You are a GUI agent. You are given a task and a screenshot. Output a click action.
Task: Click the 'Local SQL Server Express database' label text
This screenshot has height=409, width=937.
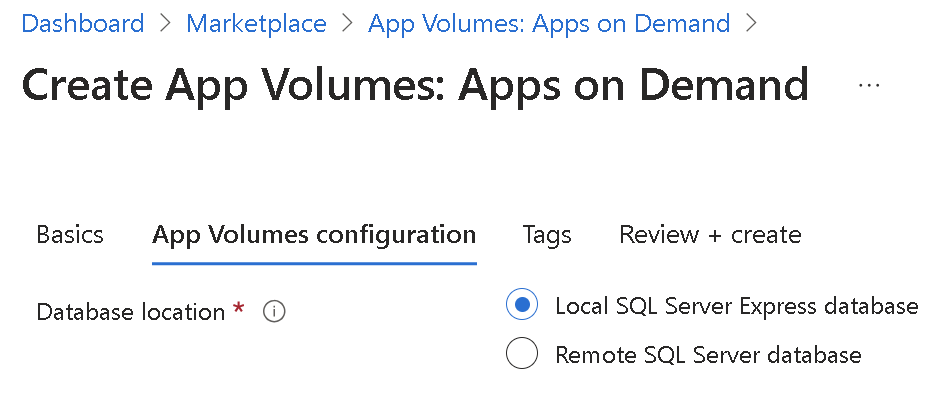pos(736,305)
